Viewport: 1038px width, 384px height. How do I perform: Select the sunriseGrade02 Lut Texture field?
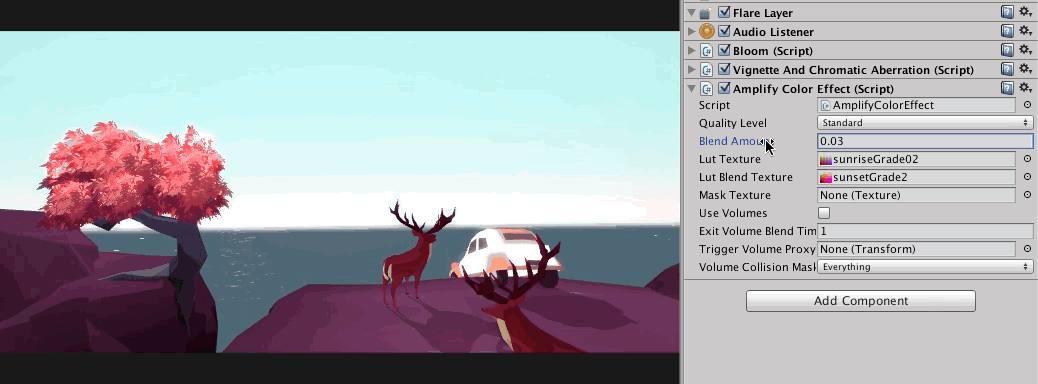916,159
